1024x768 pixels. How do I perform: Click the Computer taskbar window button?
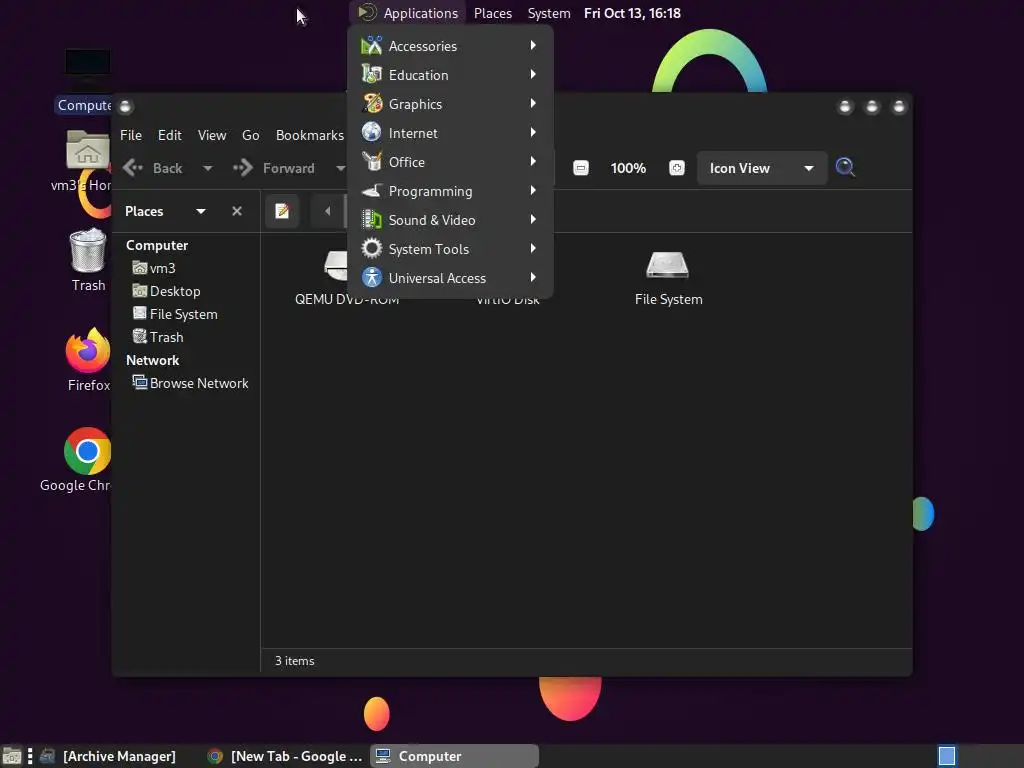click(x=455, y=756)
